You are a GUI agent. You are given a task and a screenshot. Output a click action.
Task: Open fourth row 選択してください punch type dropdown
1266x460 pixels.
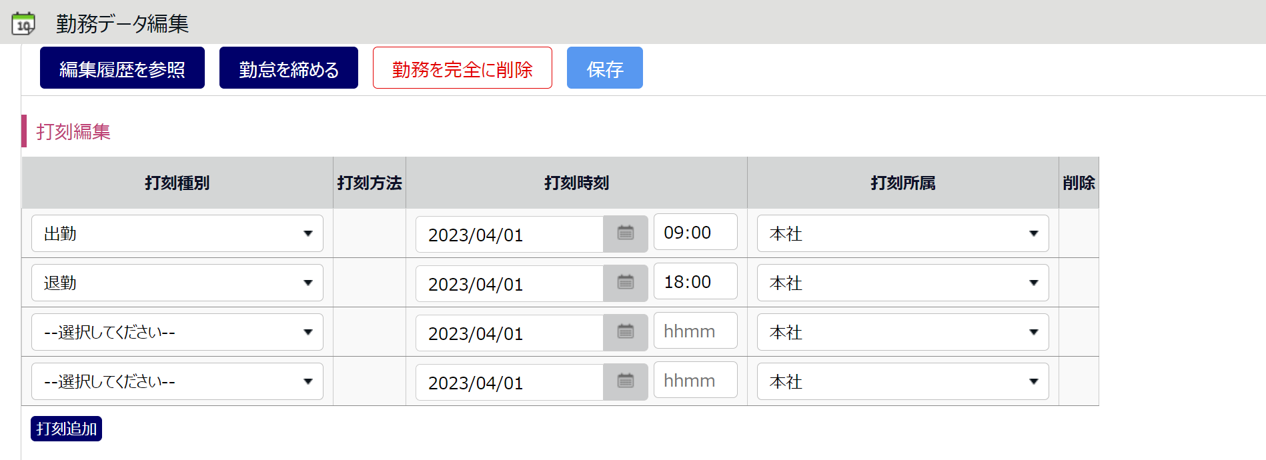[177, 381]
